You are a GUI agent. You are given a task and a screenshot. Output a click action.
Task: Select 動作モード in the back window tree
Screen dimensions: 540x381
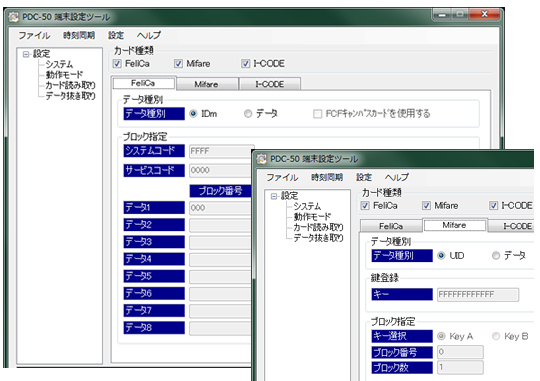(x=64, y=75)
